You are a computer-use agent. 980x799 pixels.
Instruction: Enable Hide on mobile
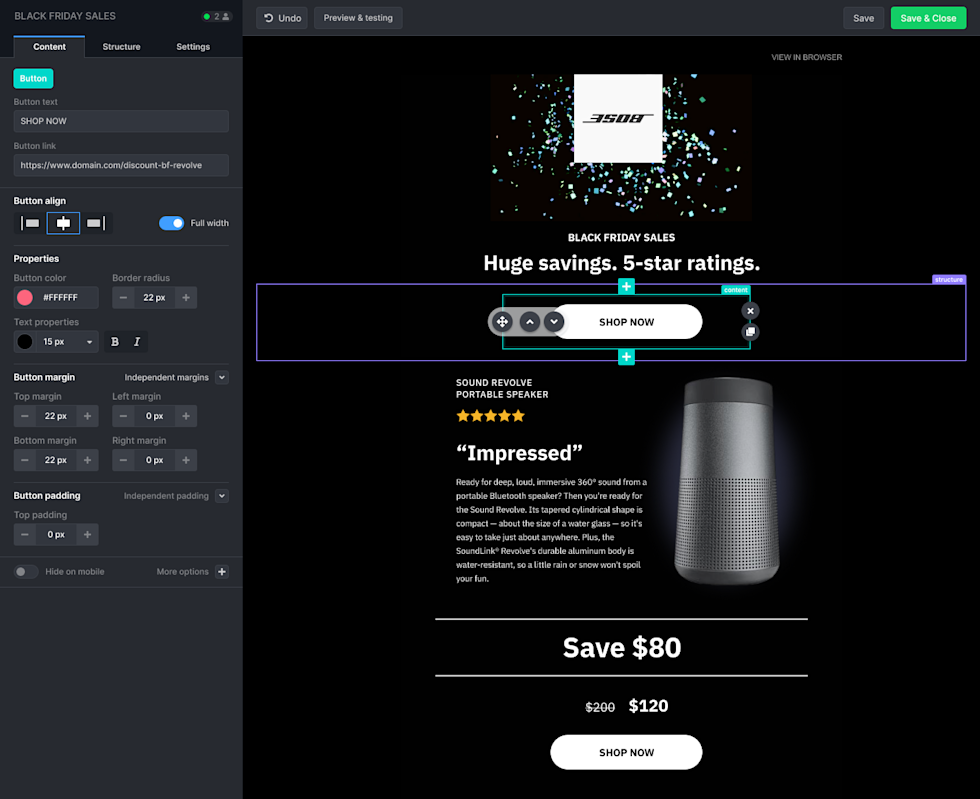[x=22, y=571]
